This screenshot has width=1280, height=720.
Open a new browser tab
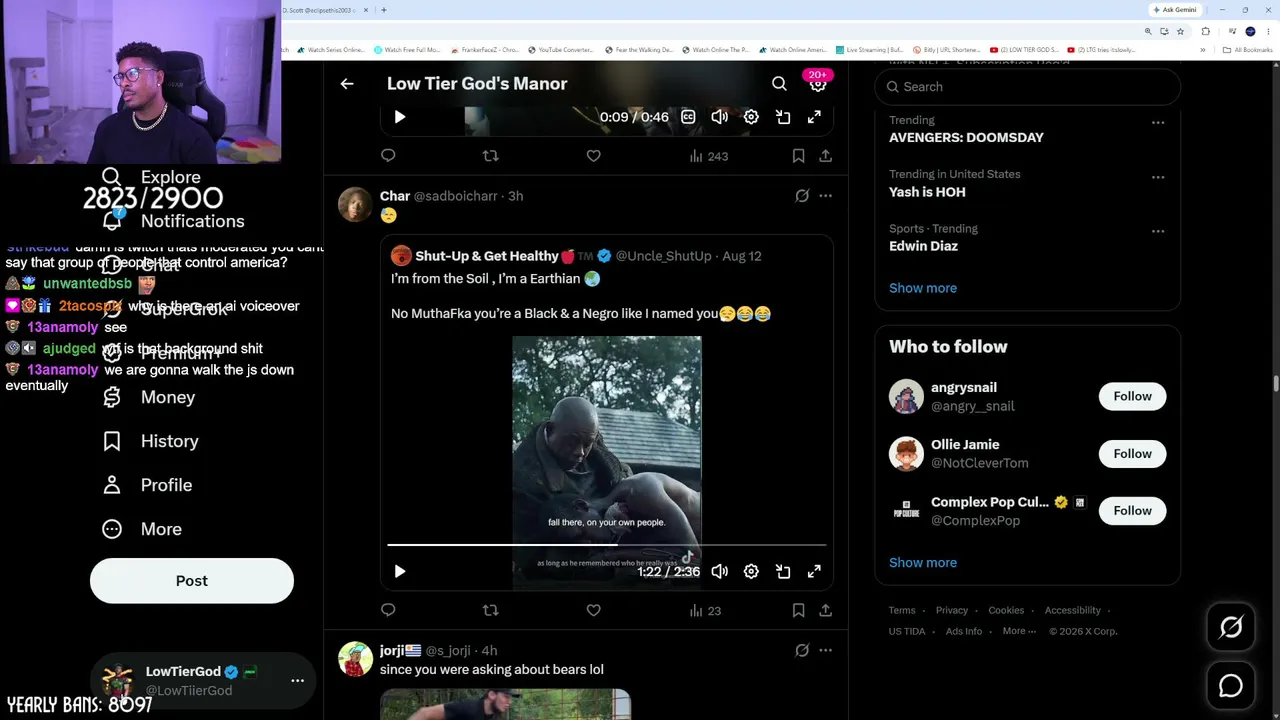coord(383,10)
